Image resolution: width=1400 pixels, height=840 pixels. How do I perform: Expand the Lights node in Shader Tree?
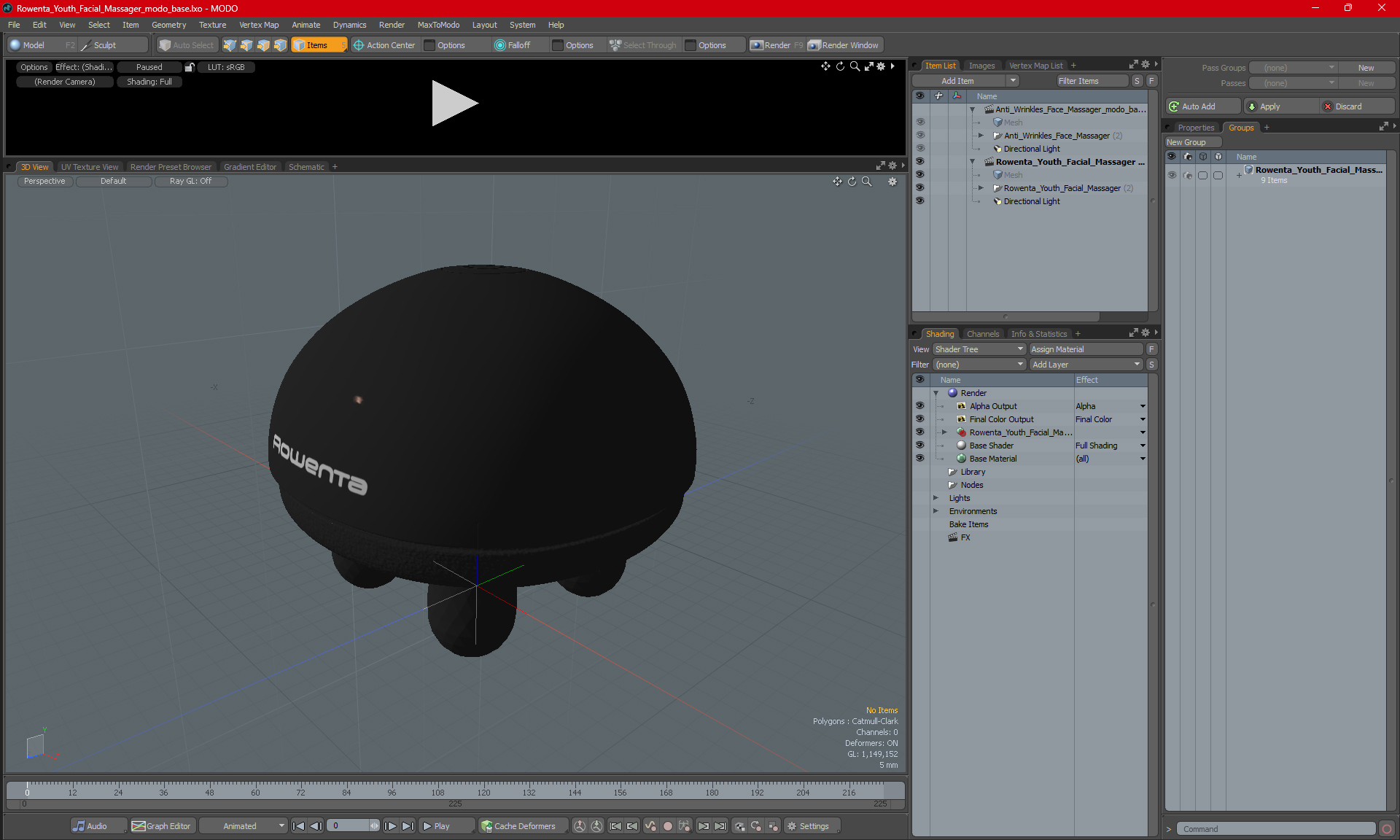point(936,498)
